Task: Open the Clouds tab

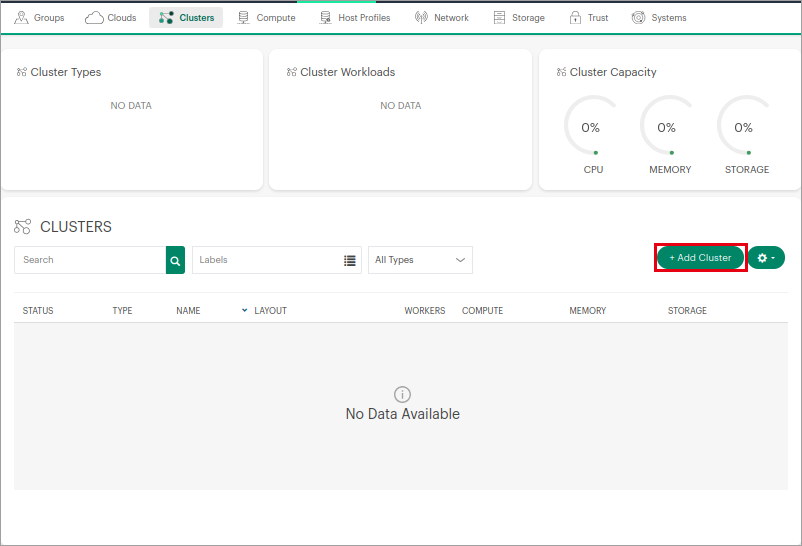Action: pyautogui.click(x=111, y=17)
